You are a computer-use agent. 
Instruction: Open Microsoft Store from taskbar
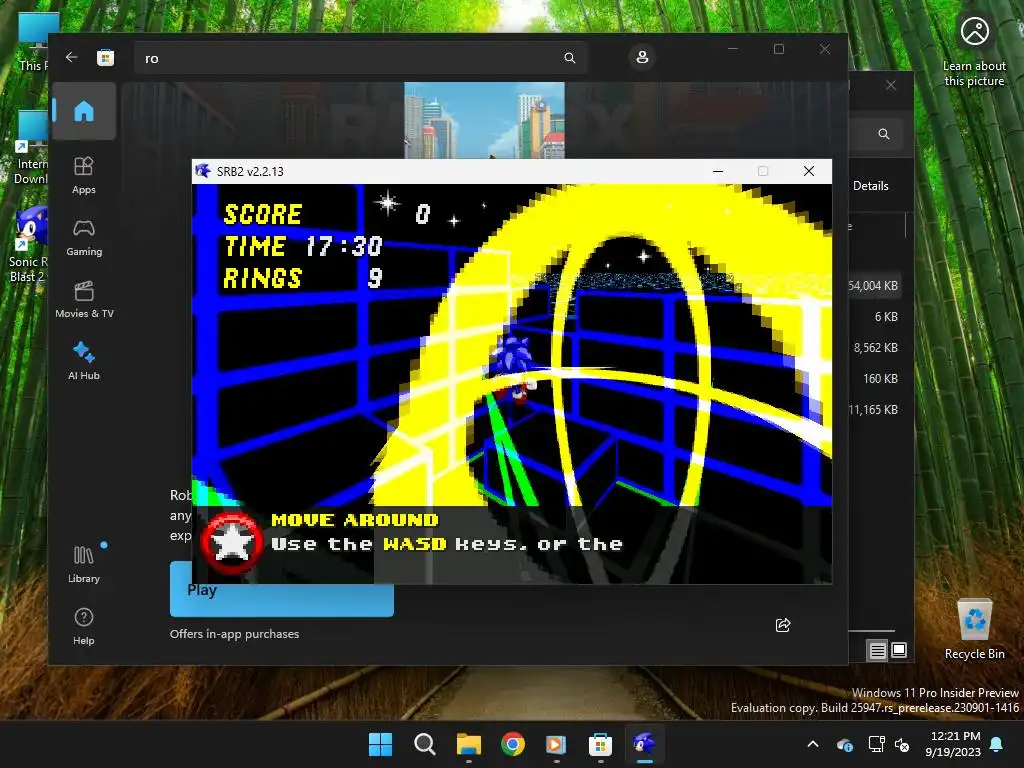(x=600, y=744)
